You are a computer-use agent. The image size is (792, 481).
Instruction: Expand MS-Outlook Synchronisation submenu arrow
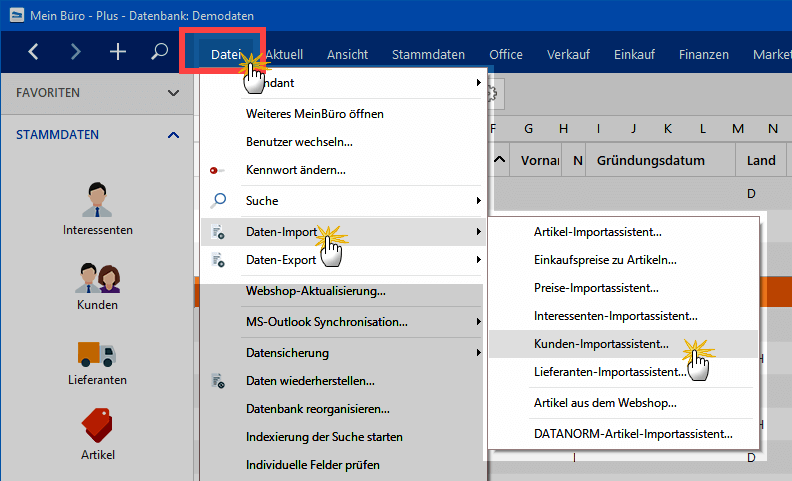(478, 322)
